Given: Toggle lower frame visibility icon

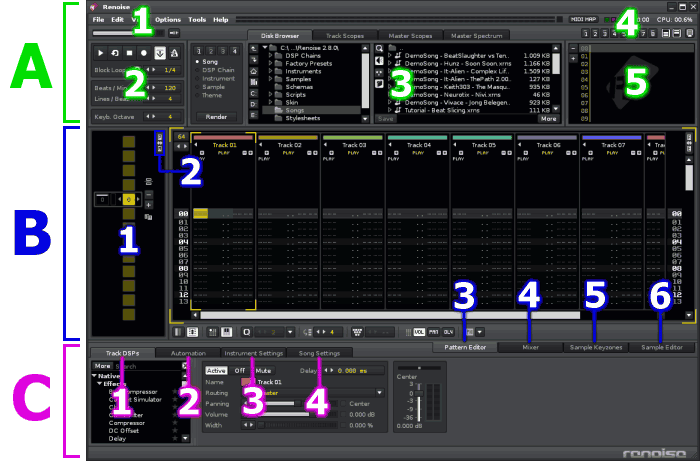Looking at the screenshot, I should [677, 33].
